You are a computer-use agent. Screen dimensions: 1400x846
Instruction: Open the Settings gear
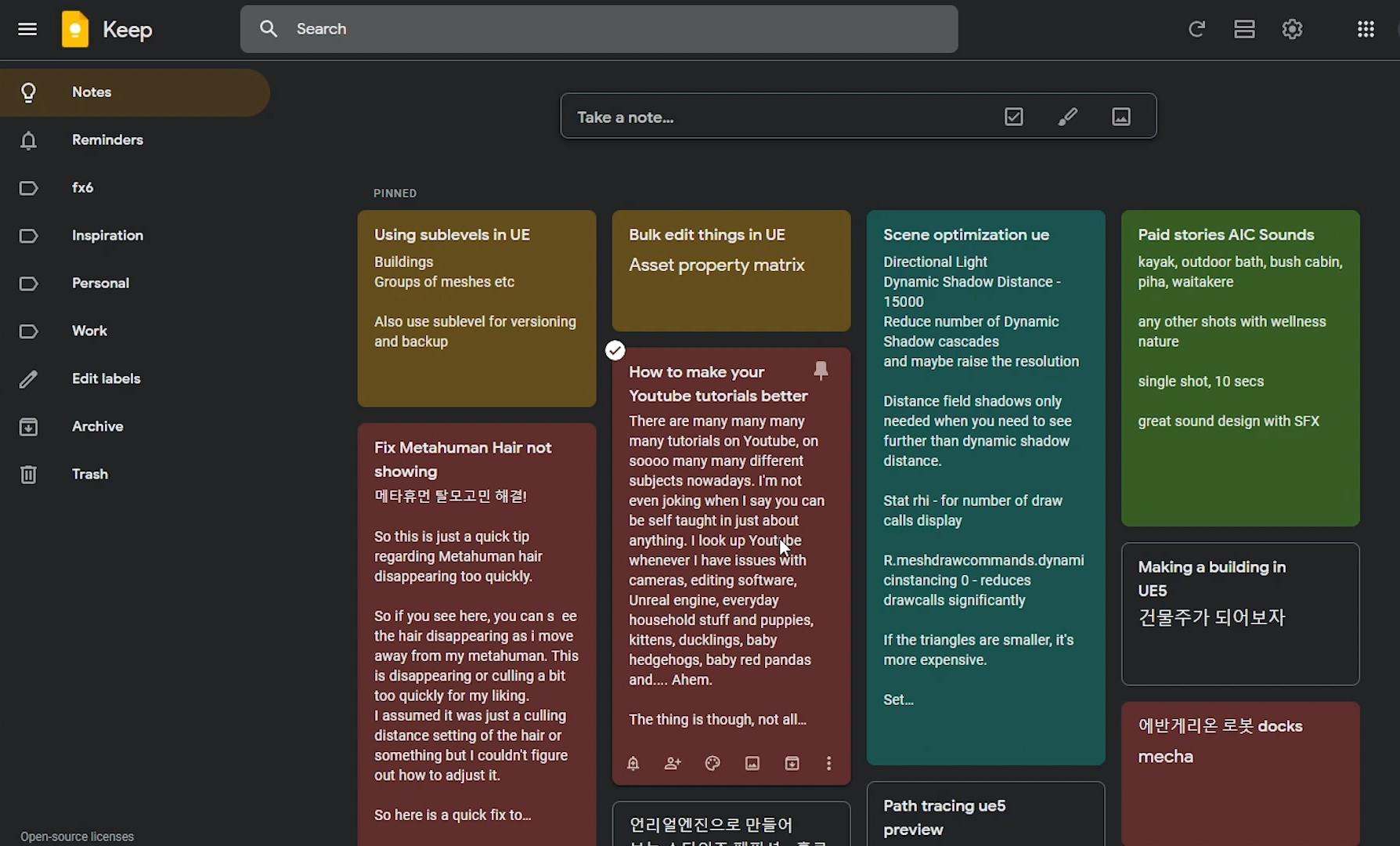point(1292,29)
